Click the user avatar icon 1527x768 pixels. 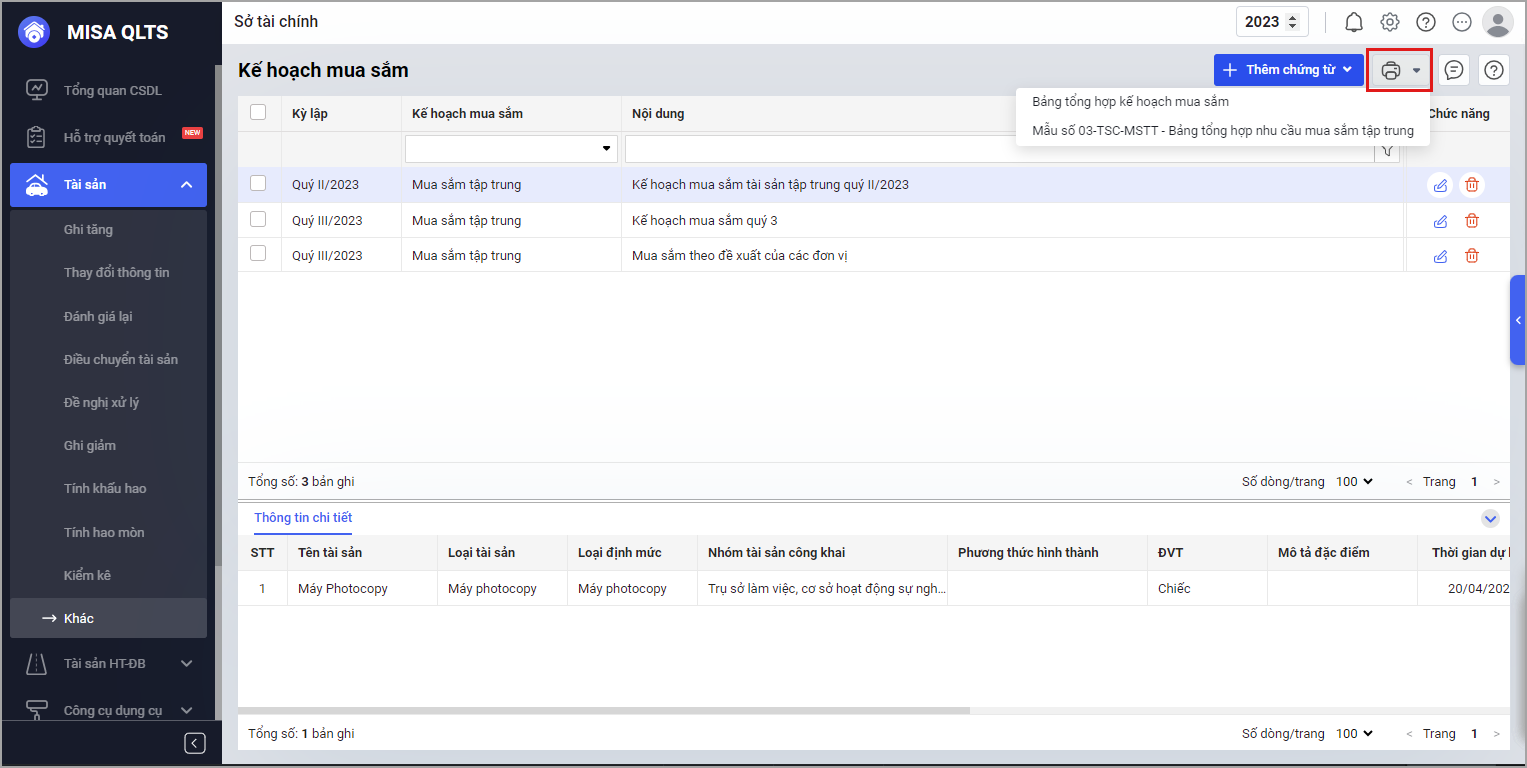coord(1497,22)
